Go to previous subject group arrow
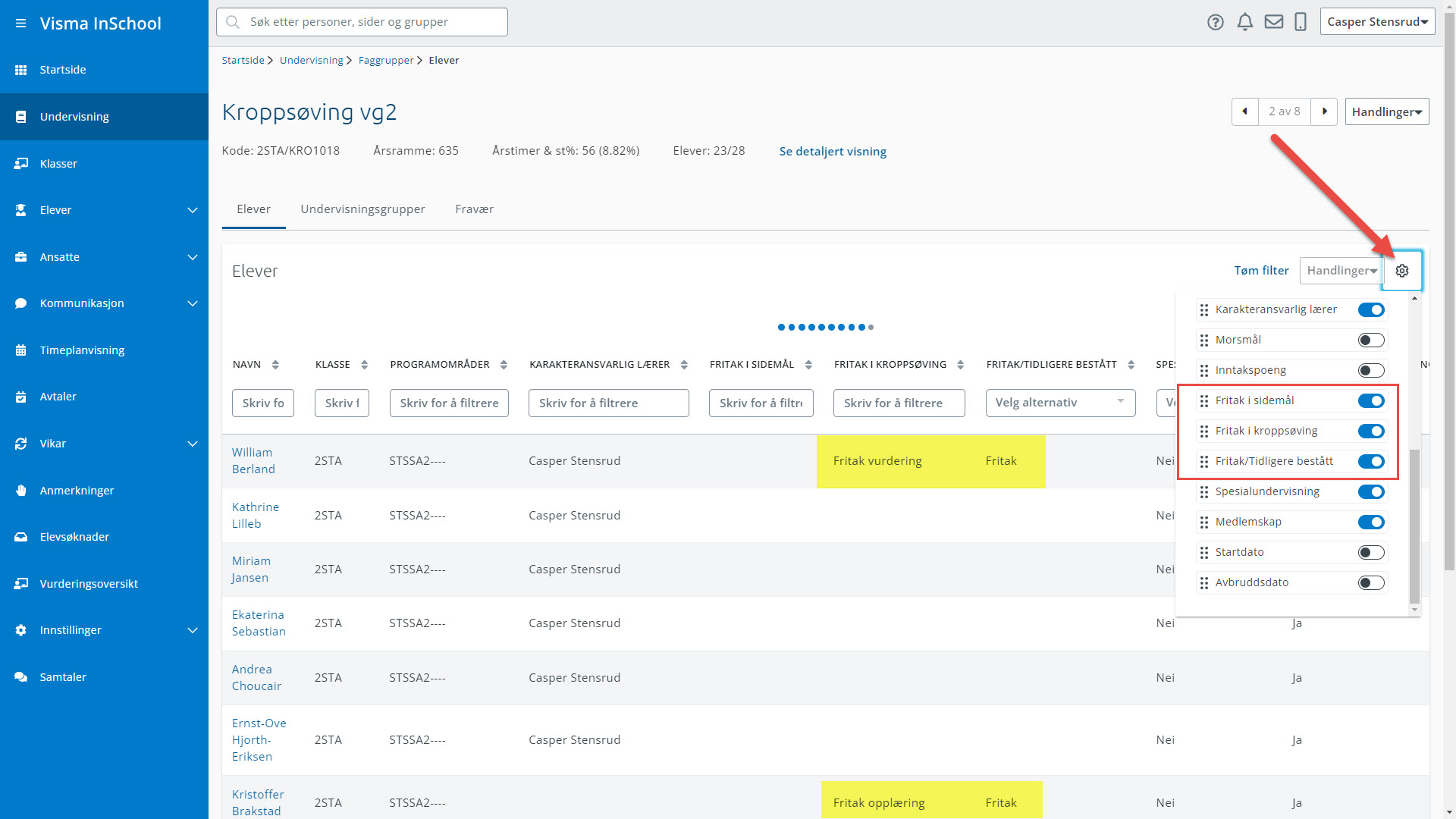The width and height of the screenshot is (1456, 819). [1244, 111]
